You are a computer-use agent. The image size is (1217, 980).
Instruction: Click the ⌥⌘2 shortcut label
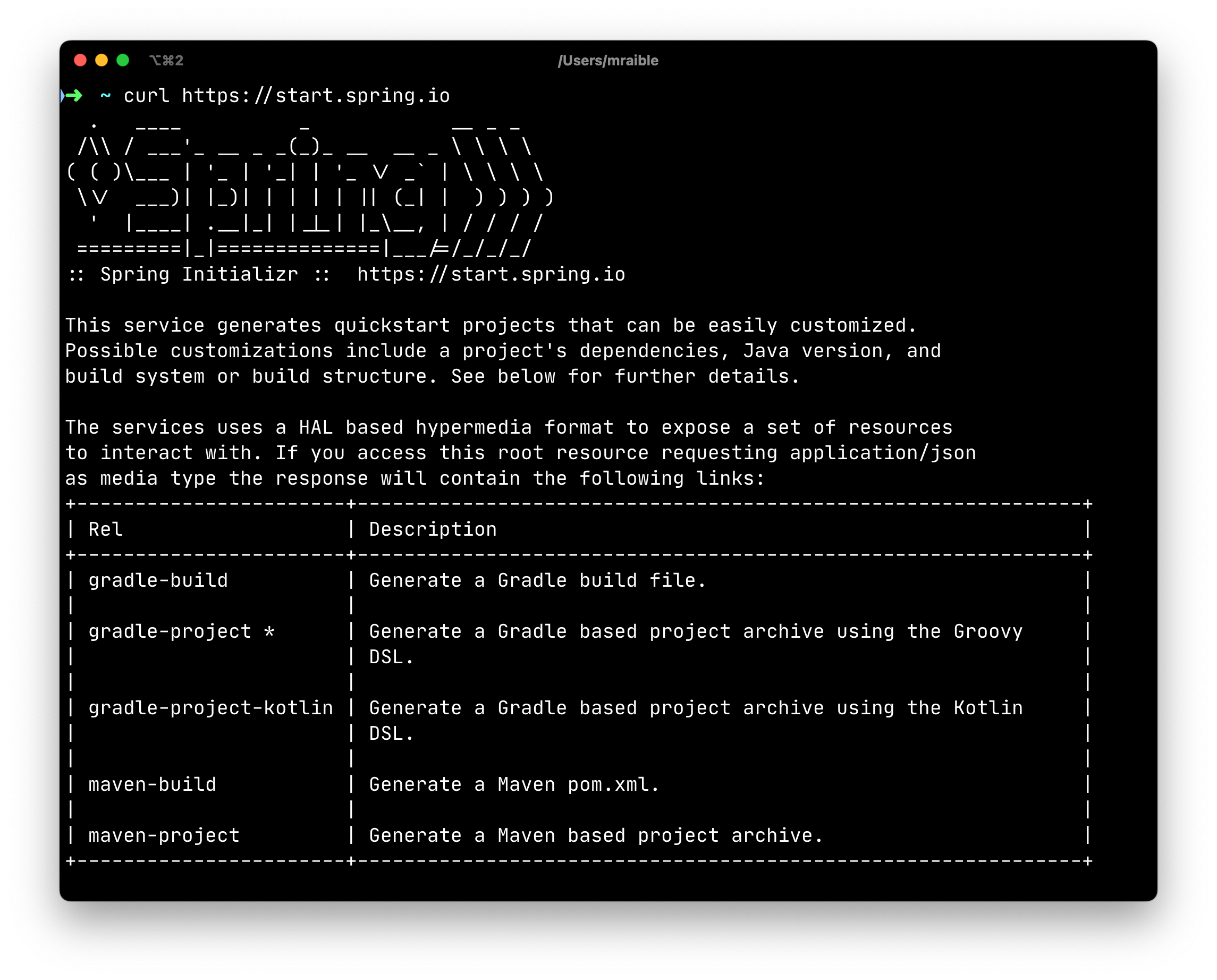tap(166, 61)
